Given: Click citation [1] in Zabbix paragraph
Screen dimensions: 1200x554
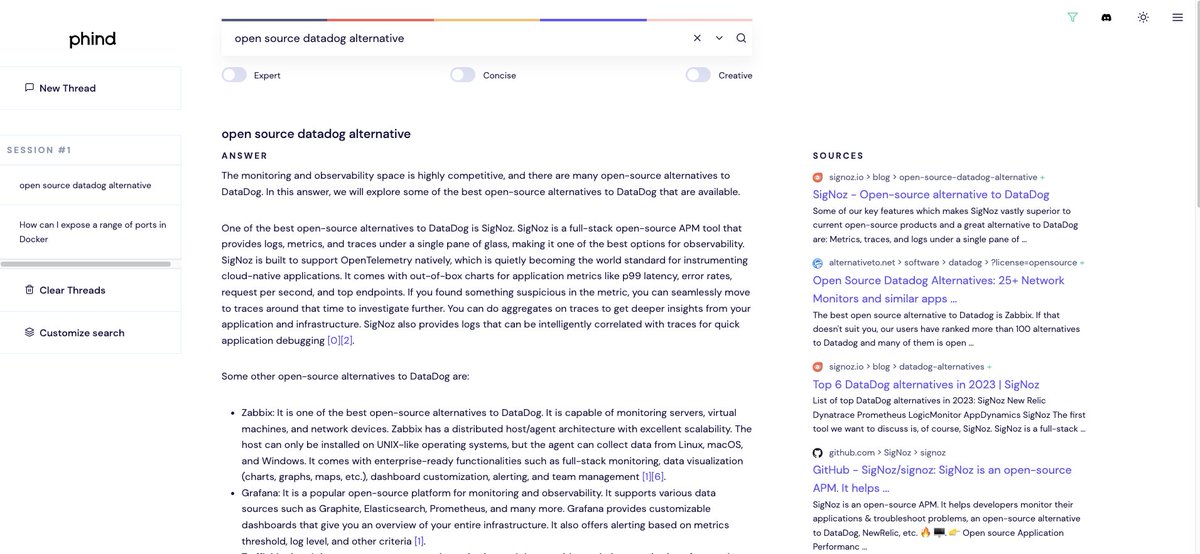Looking at the screenshot, I should [648, 477].
